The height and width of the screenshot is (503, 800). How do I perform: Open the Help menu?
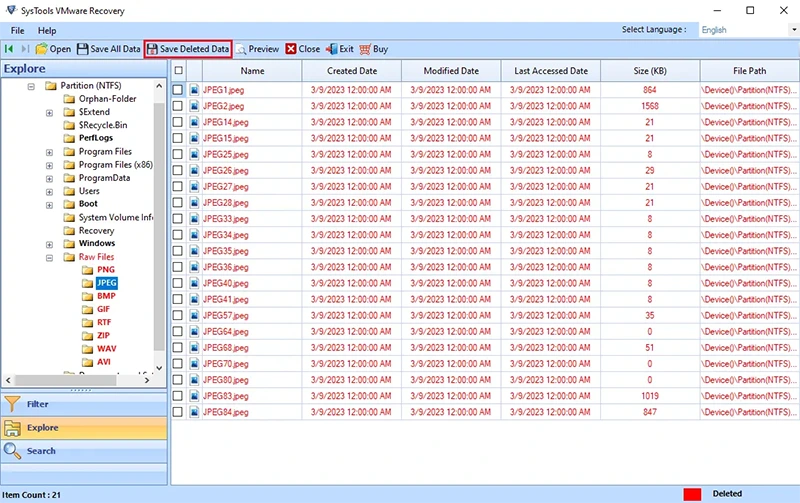click(47, 31)
